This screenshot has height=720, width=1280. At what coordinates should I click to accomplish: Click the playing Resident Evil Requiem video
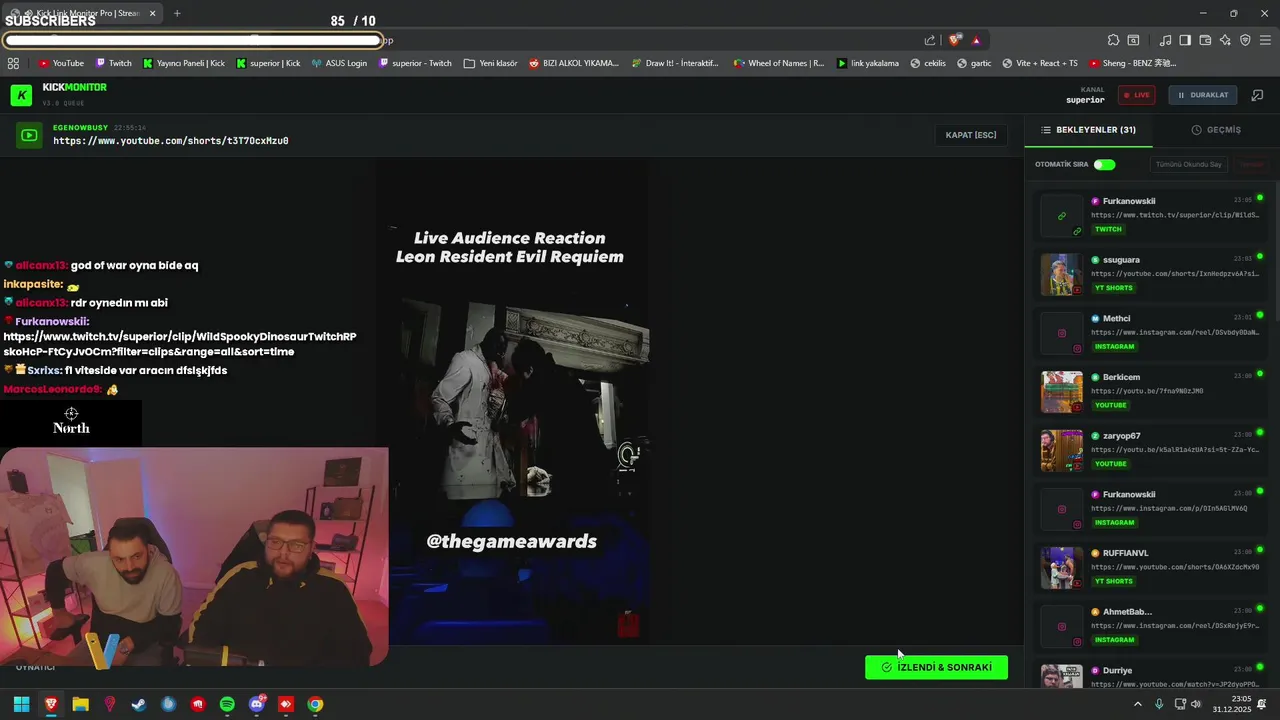coord(512,400)
